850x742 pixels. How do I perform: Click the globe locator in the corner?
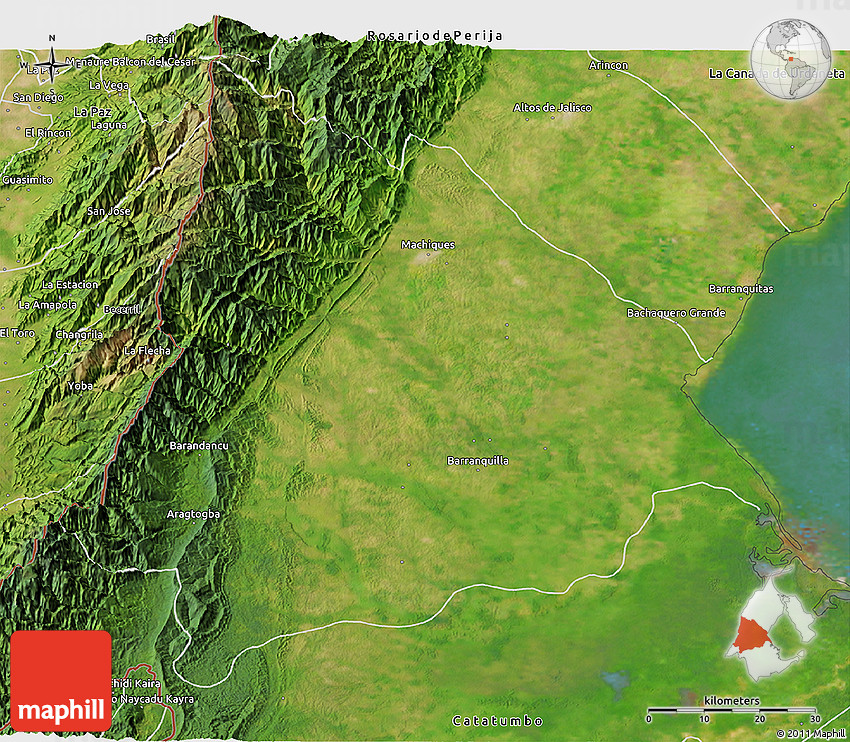click(x=791, y=61)
